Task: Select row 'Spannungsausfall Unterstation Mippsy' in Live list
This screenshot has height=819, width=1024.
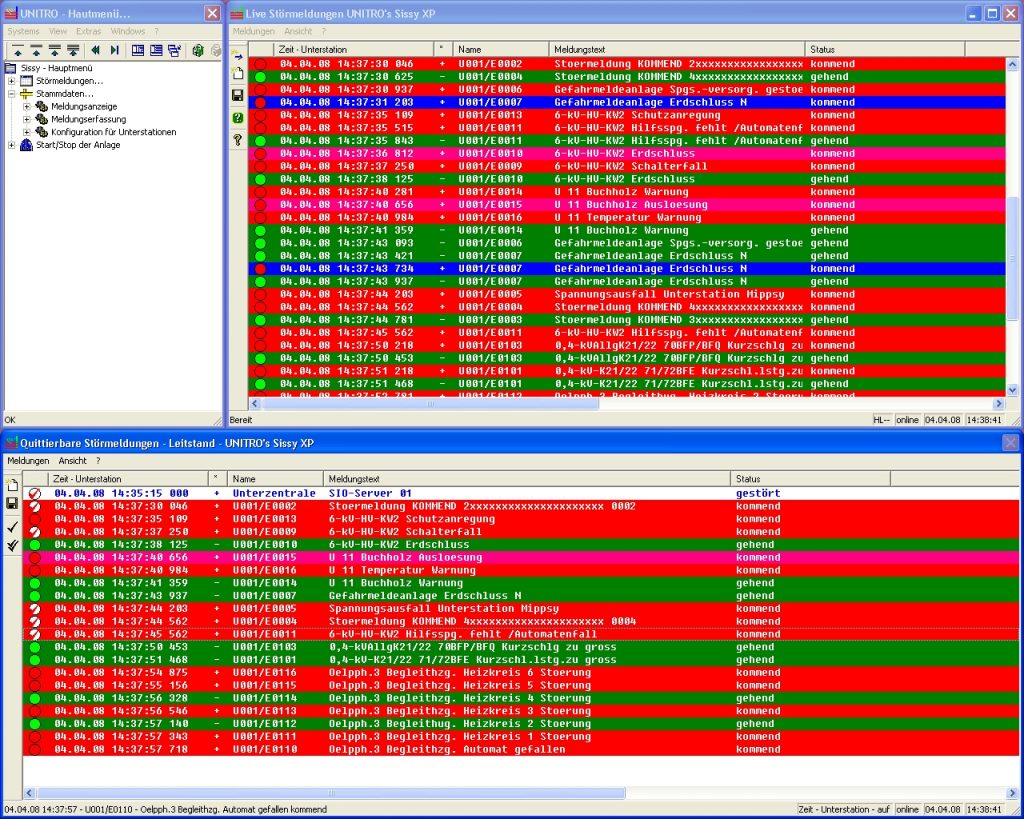Action: click(x=627, y=294)
